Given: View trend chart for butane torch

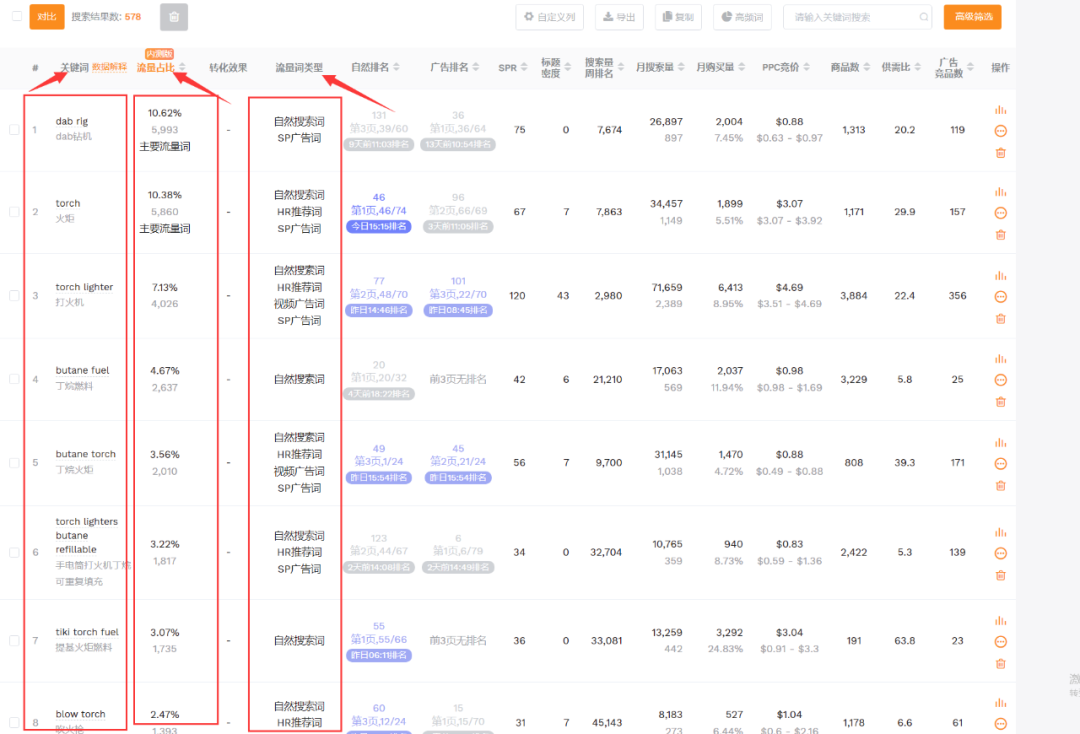Looking at the screenshot, I should click(1001, 443).
